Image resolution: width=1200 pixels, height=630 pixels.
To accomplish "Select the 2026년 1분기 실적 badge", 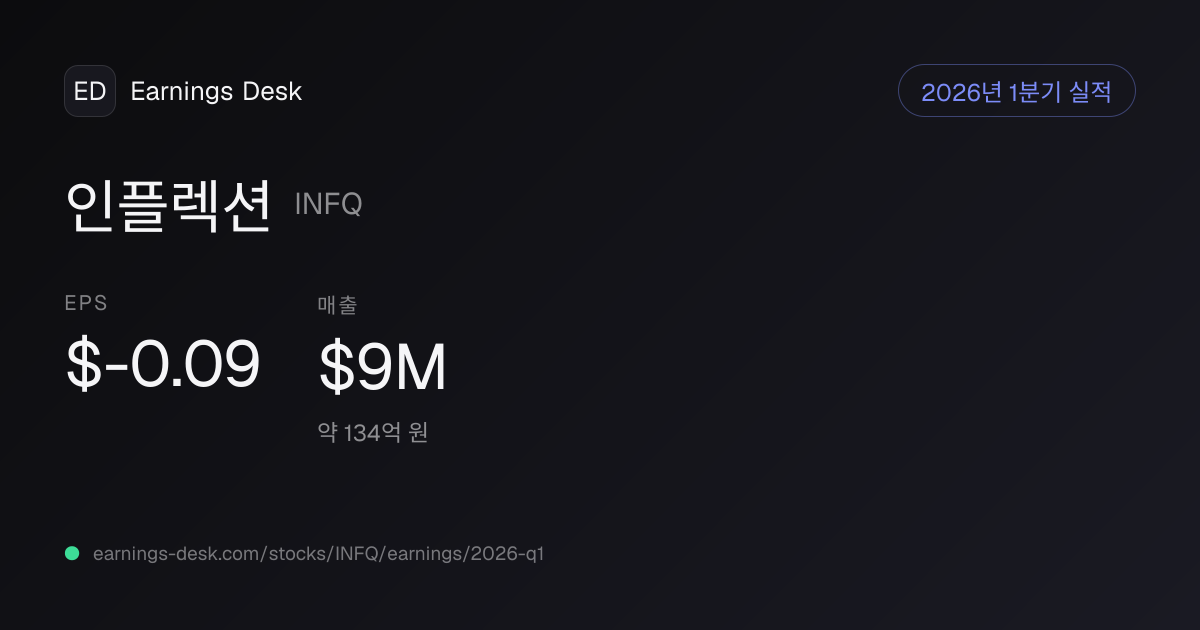I will (x=1017, y=91).
